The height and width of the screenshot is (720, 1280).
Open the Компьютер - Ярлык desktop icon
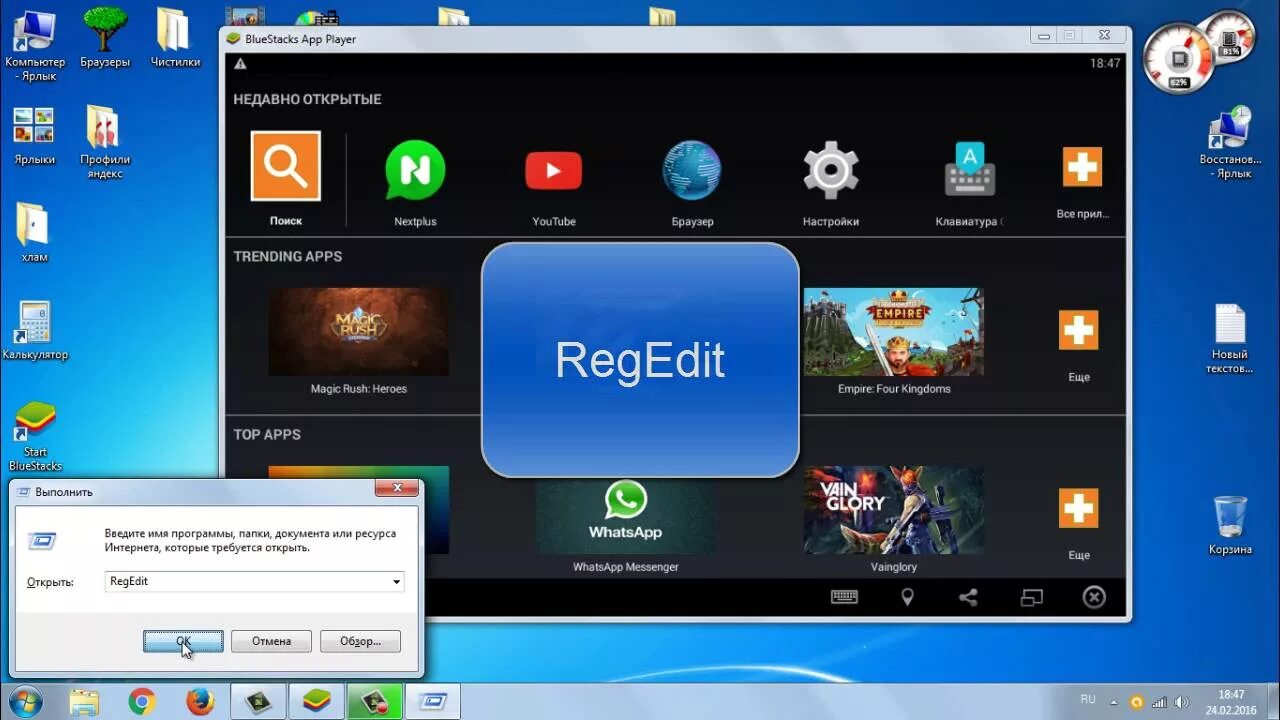[35, 45]
